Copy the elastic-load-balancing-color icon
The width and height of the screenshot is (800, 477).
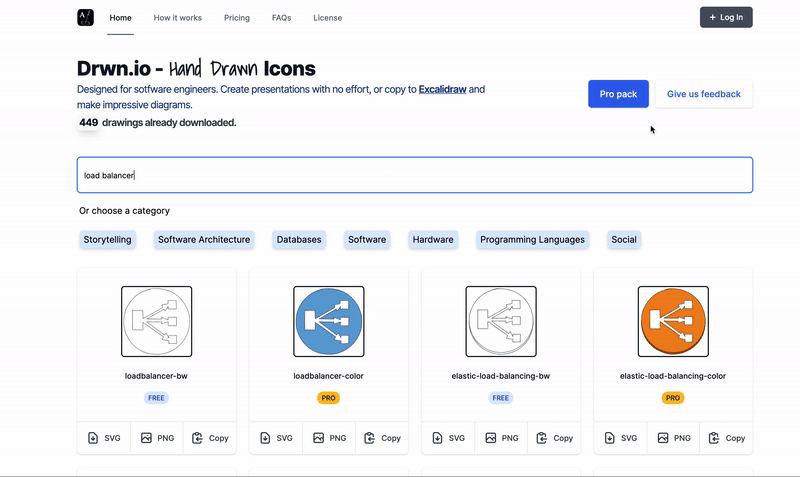point(726,438)
